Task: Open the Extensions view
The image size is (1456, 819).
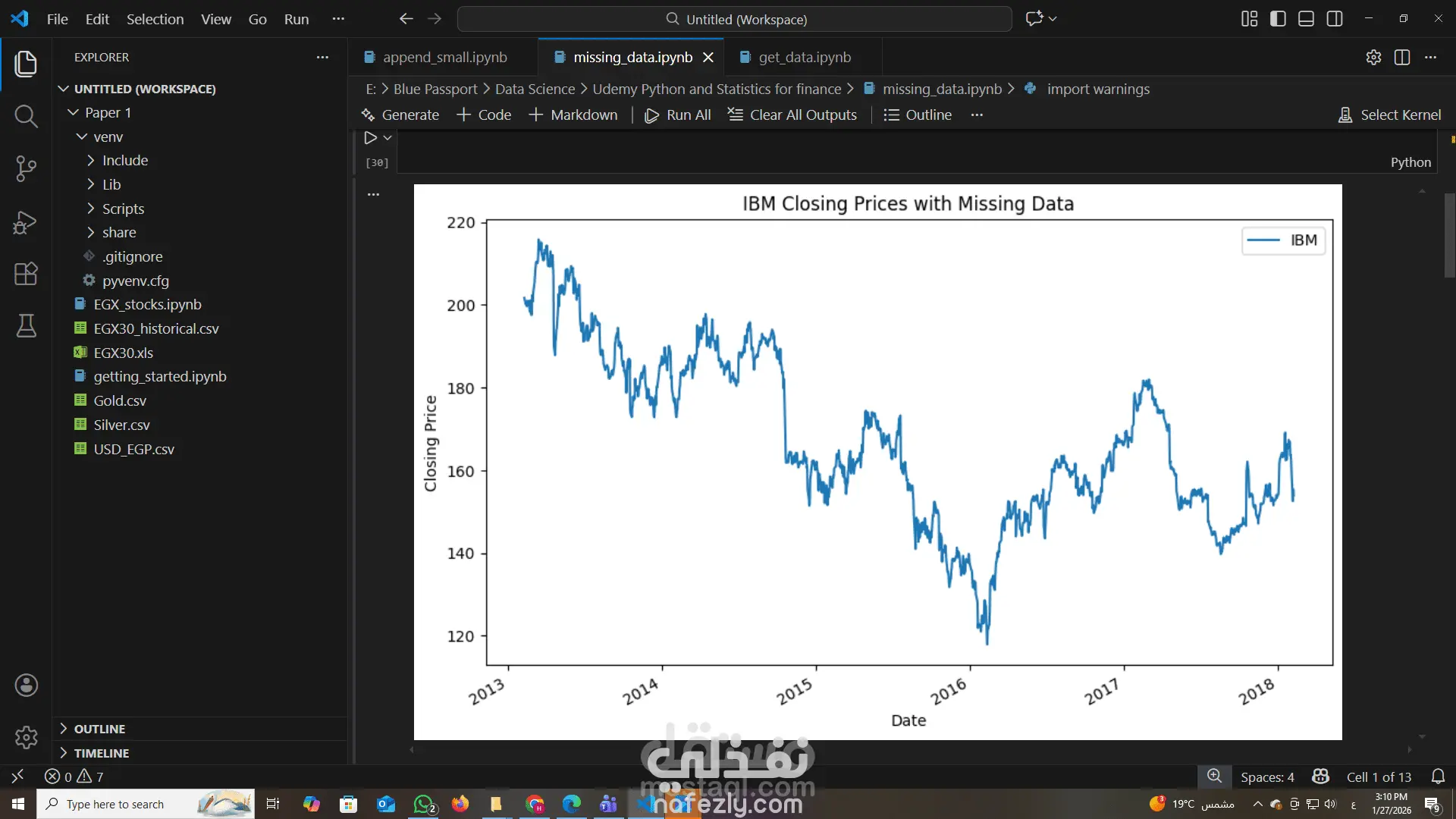Action: tap(26, 274)
